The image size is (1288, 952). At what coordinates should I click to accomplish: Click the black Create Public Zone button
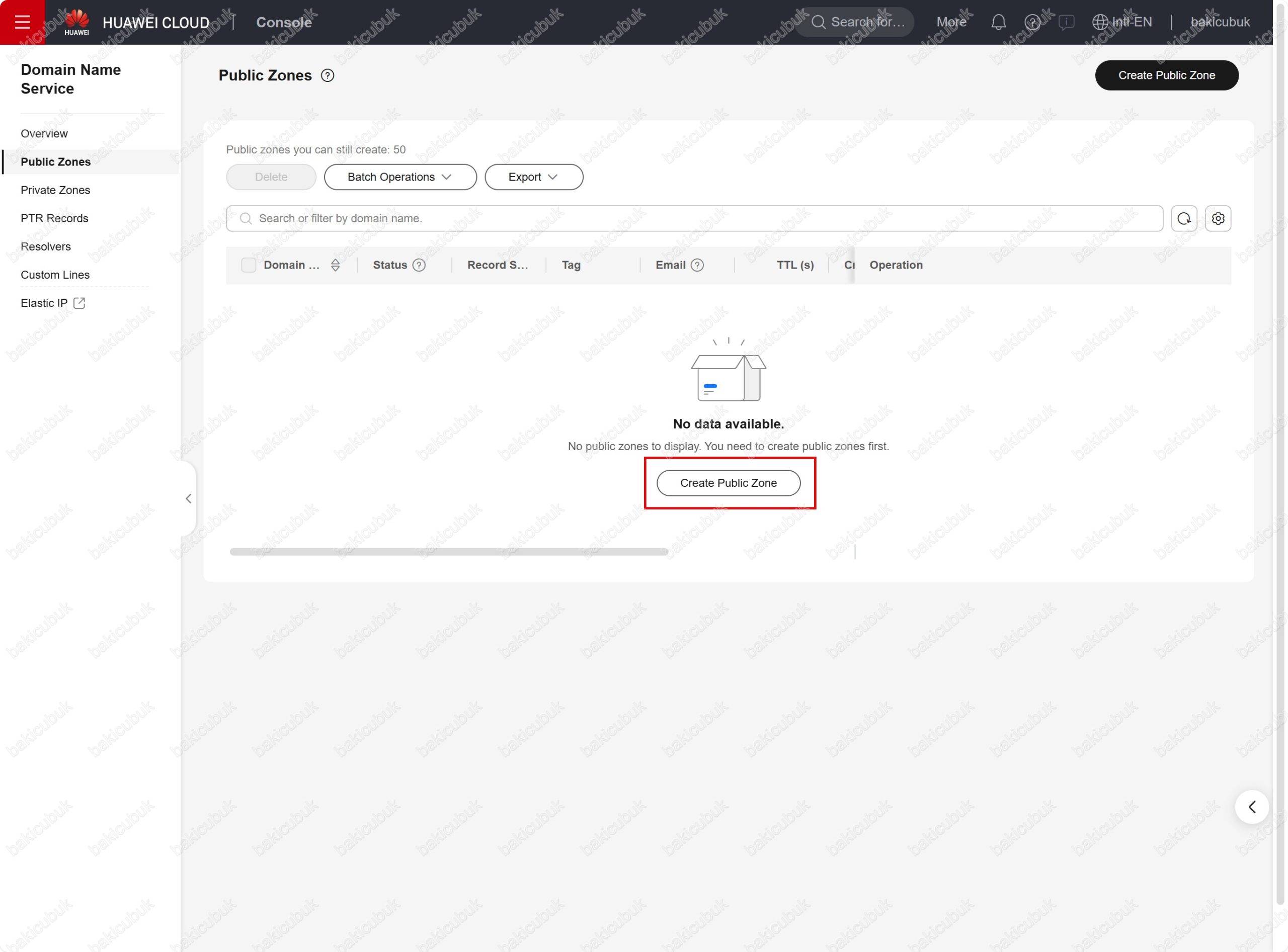click(x=1166, y=75)
